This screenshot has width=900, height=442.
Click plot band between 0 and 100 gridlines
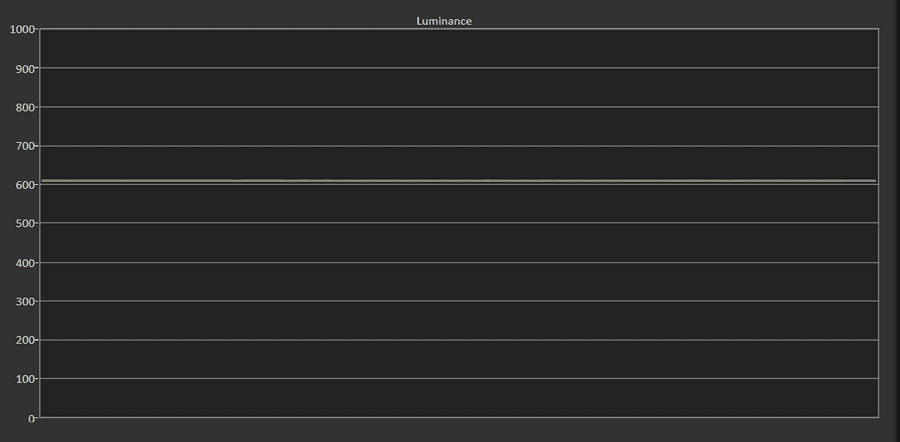[459, 398]
